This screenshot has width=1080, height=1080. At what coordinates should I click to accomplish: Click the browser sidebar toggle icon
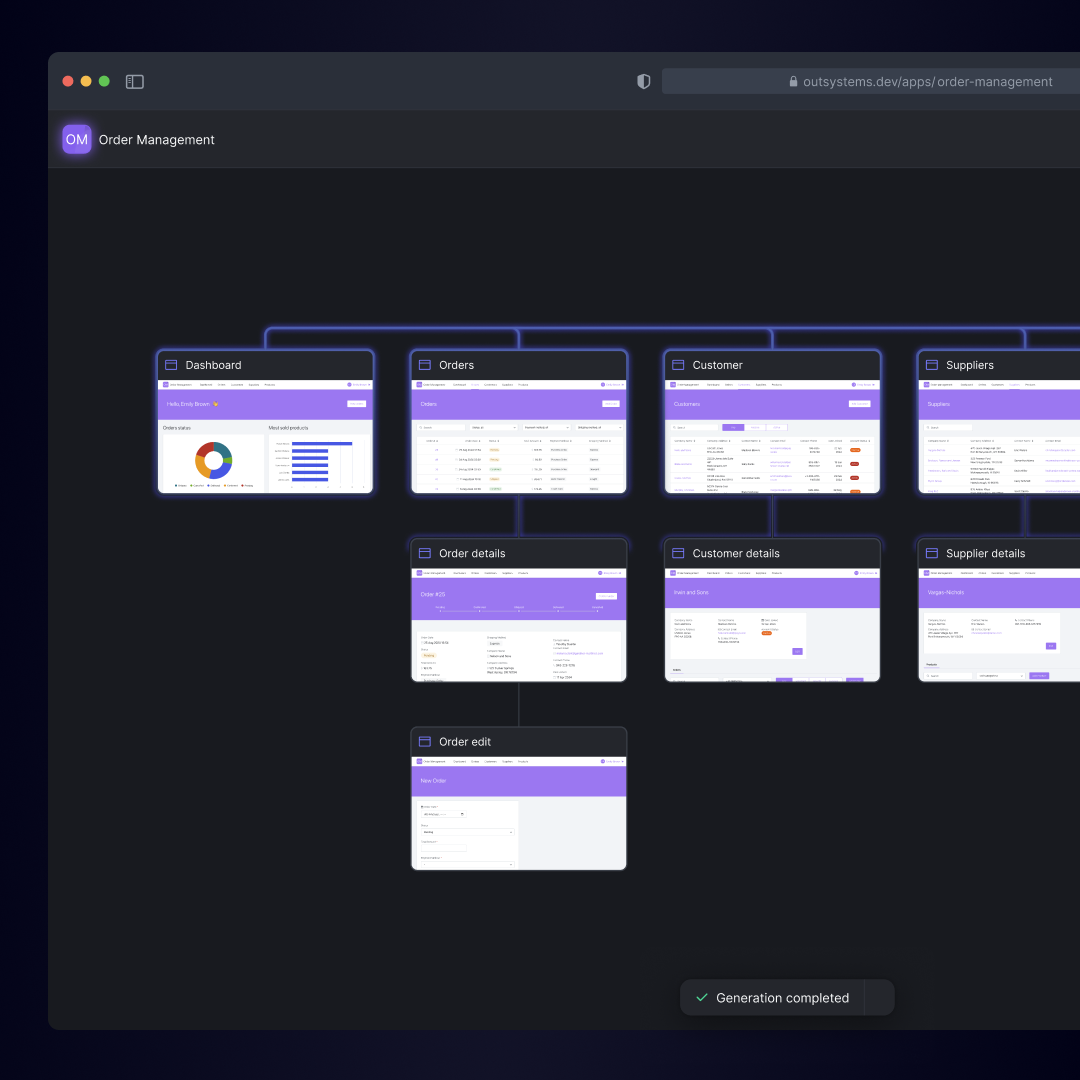135,82
